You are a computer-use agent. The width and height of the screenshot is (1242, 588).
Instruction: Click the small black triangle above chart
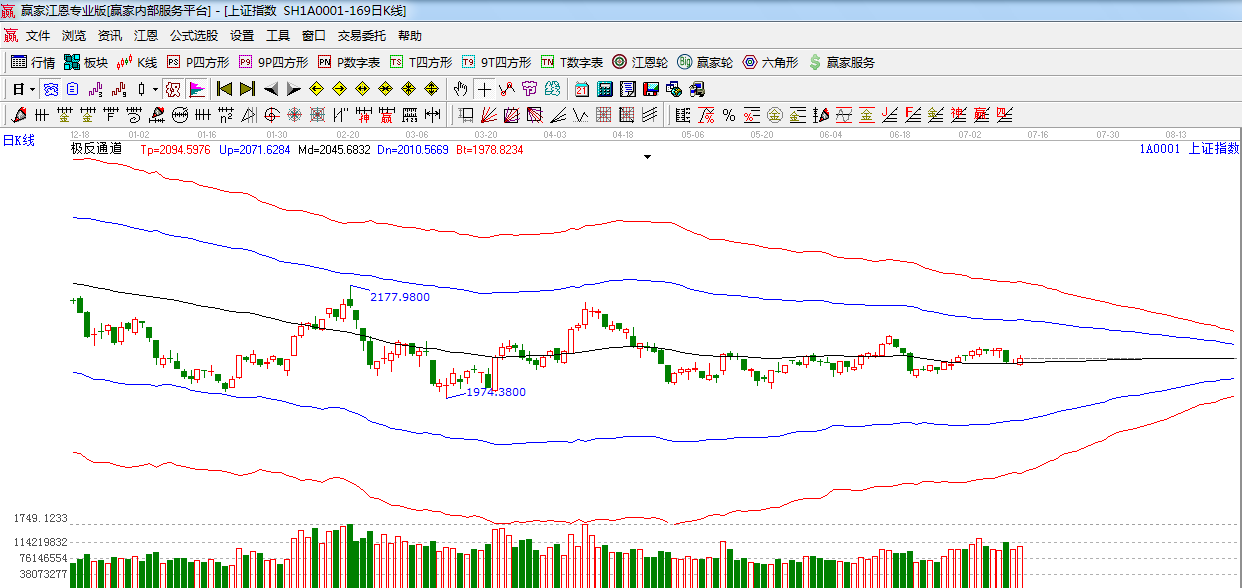pyautogui.click(x=648, y=157)
